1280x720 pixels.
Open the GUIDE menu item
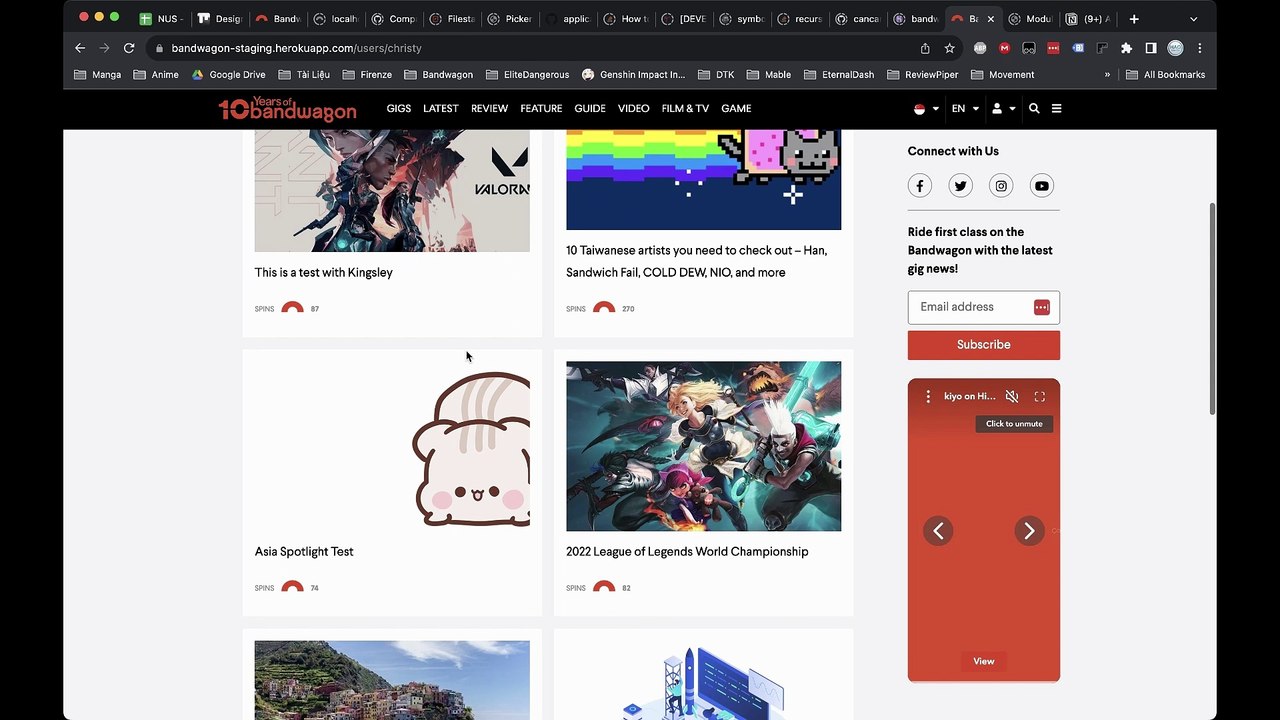tap(590, 109)
